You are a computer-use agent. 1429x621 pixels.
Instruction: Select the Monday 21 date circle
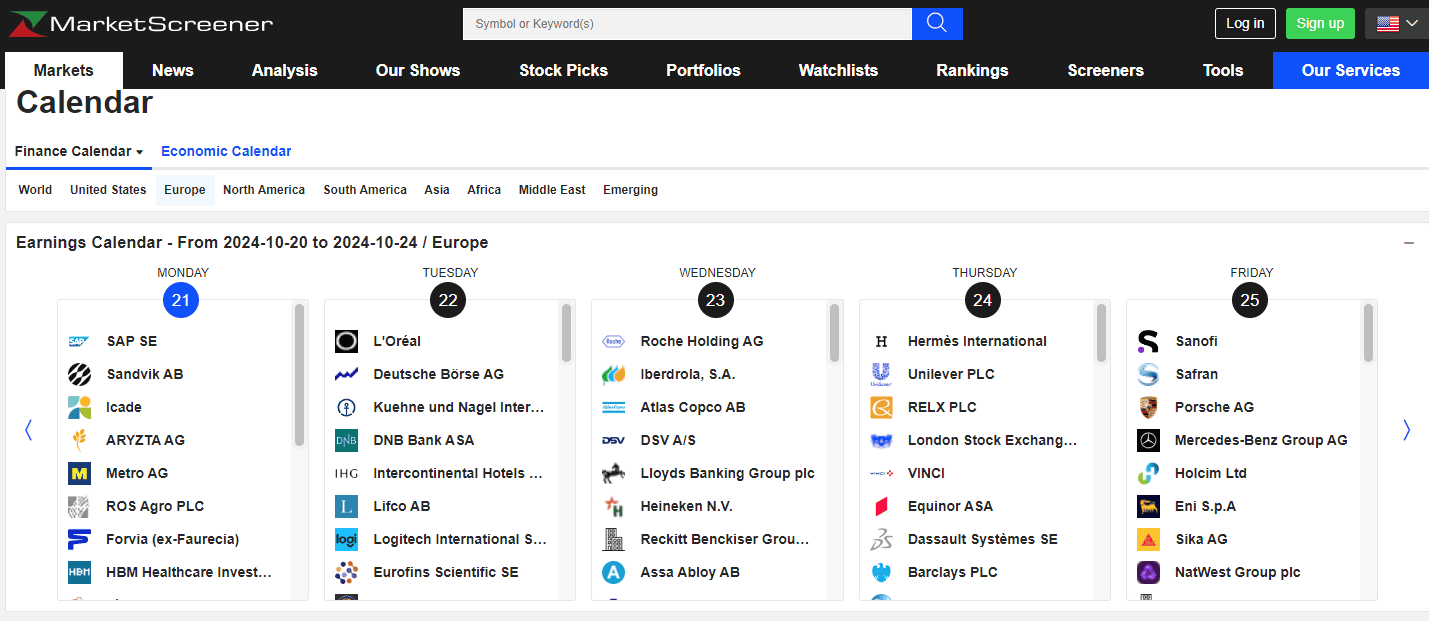(x=181, y=300)
